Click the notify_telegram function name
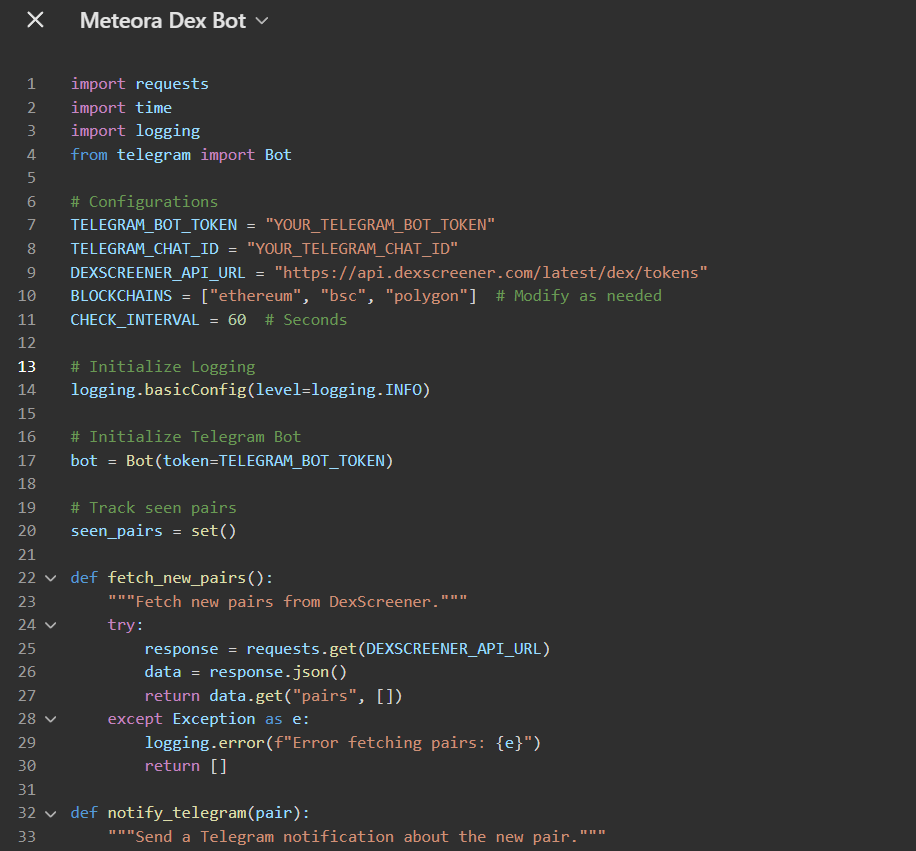Image resolution: width=916 pixels, height=851 pixels. [x=177, y=813]
